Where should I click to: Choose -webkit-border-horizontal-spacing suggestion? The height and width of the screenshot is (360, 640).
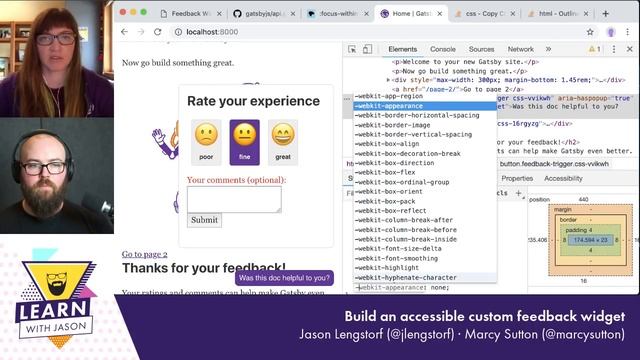click(x=425, y=116)
